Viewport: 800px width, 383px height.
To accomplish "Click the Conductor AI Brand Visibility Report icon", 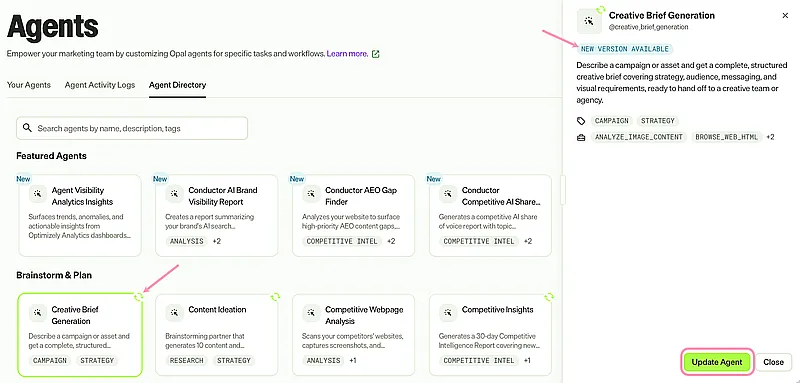I will 174,194.
